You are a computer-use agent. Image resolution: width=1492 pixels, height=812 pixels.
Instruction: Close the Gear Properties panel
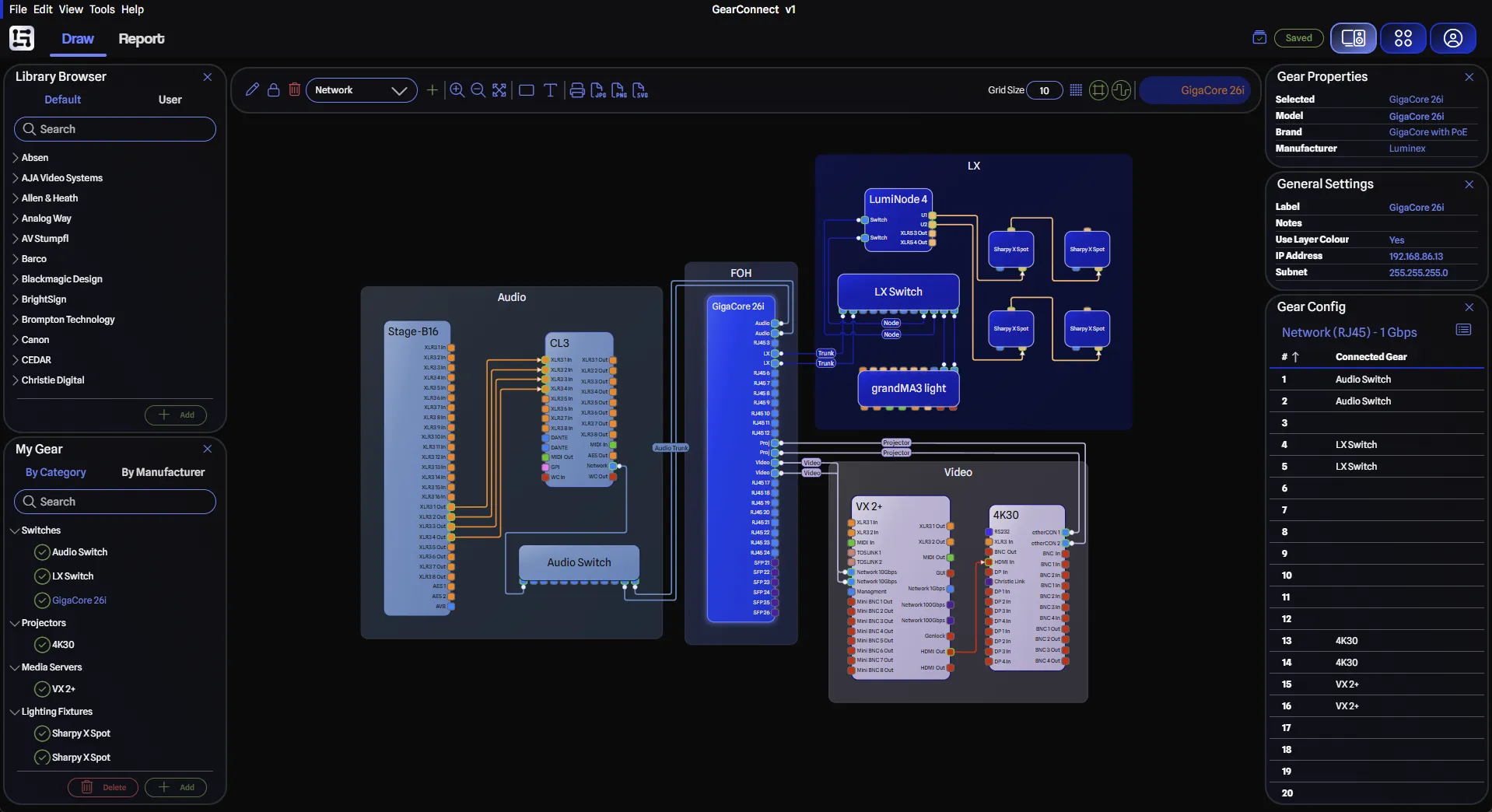tap(1469, 77)
